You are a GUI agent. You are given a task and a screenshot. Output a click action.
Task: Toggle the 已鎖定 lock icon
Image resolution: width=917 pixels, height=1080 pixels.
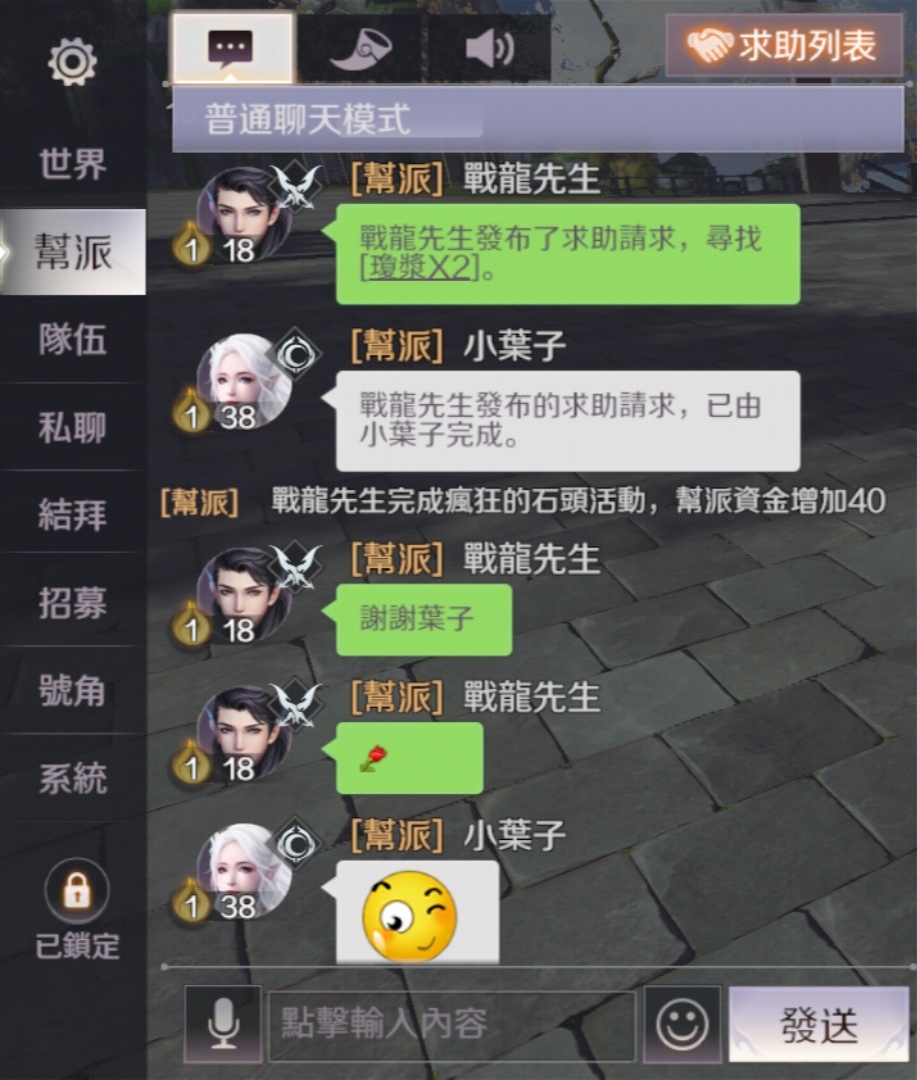coord(76,891)
